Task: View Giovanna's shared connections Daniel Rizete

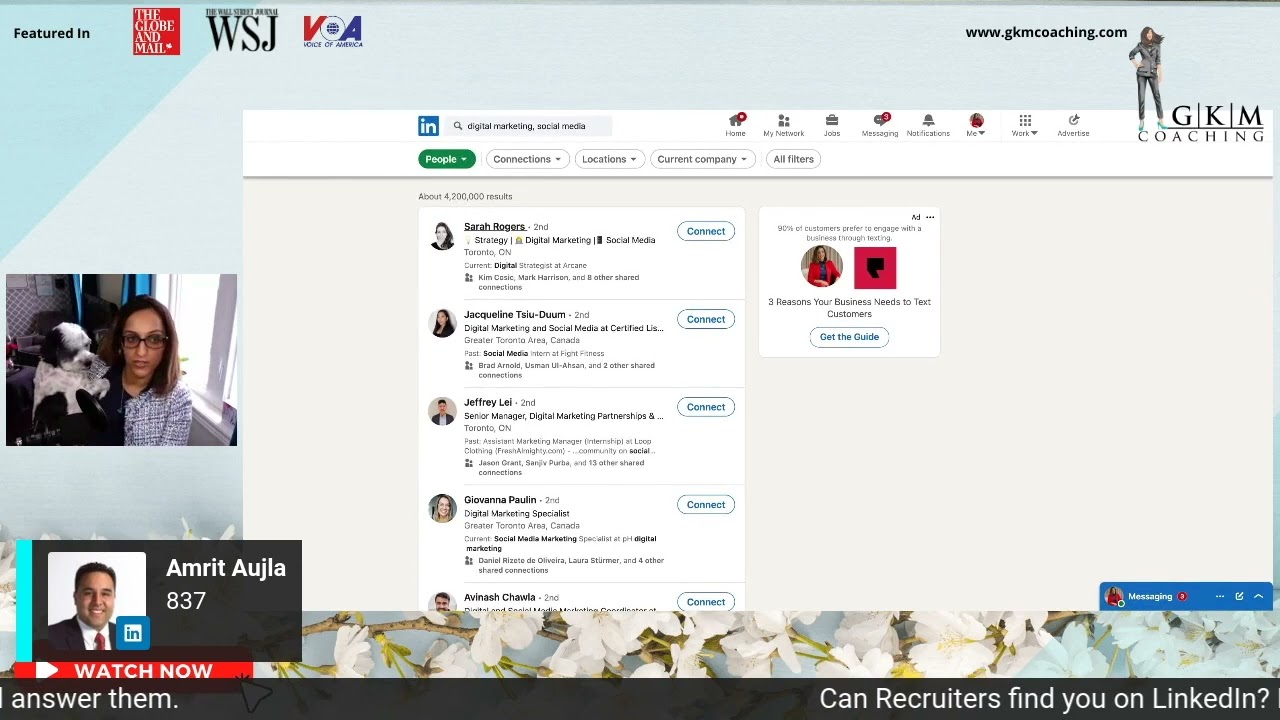Action: [x=570, y=565]
